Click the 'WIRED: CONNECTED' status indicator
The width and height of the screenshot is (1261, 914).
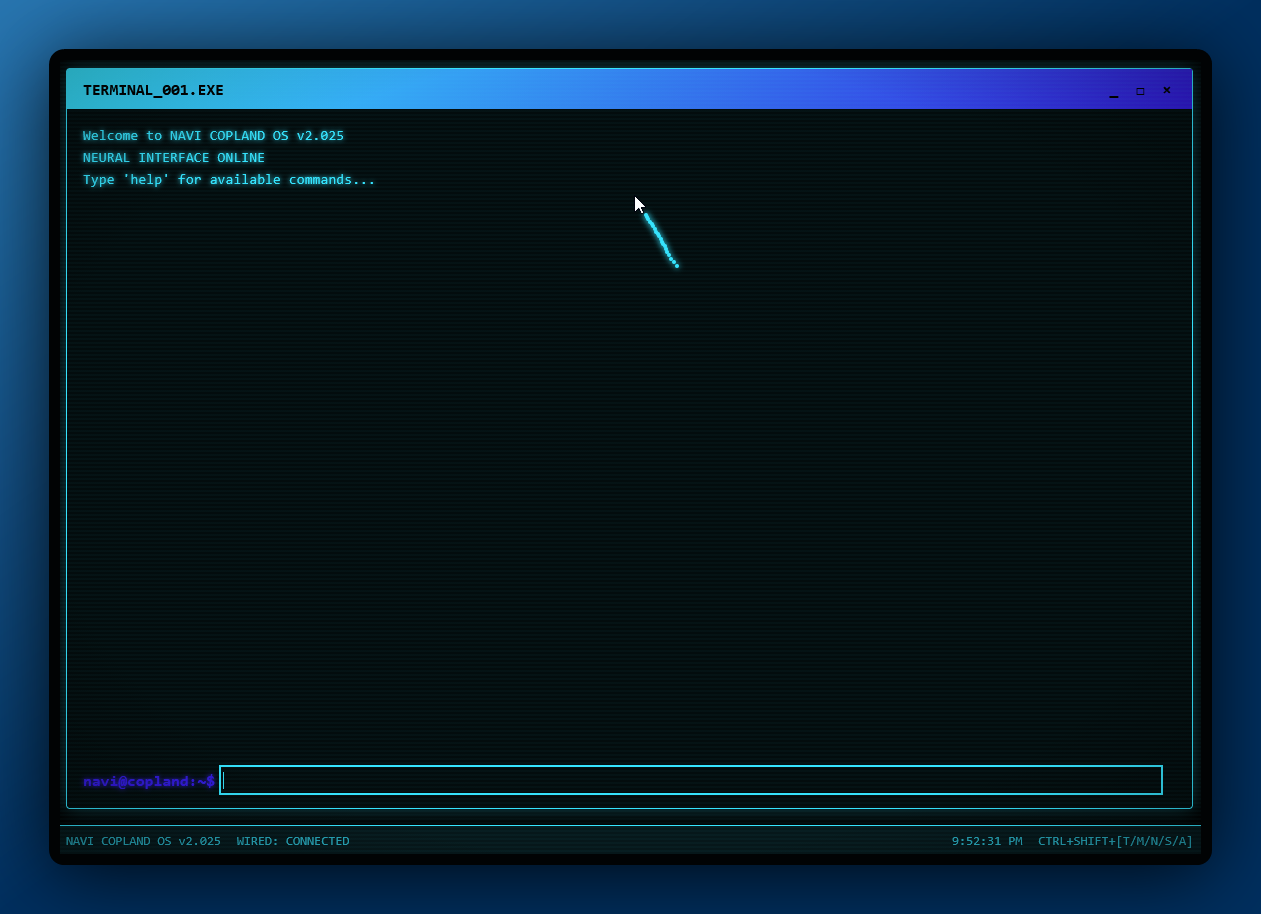click(x=293, y=841)
